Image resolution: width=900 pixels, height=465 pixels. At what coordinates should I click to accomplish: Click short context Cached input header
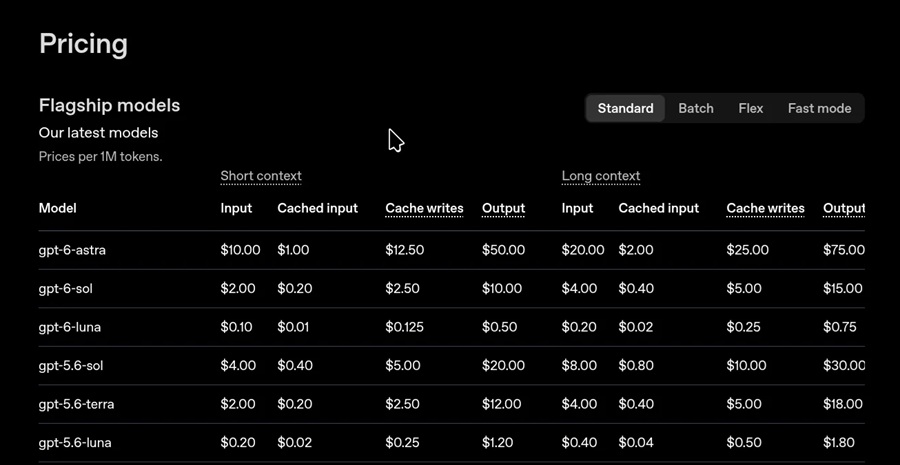point(317,208)
